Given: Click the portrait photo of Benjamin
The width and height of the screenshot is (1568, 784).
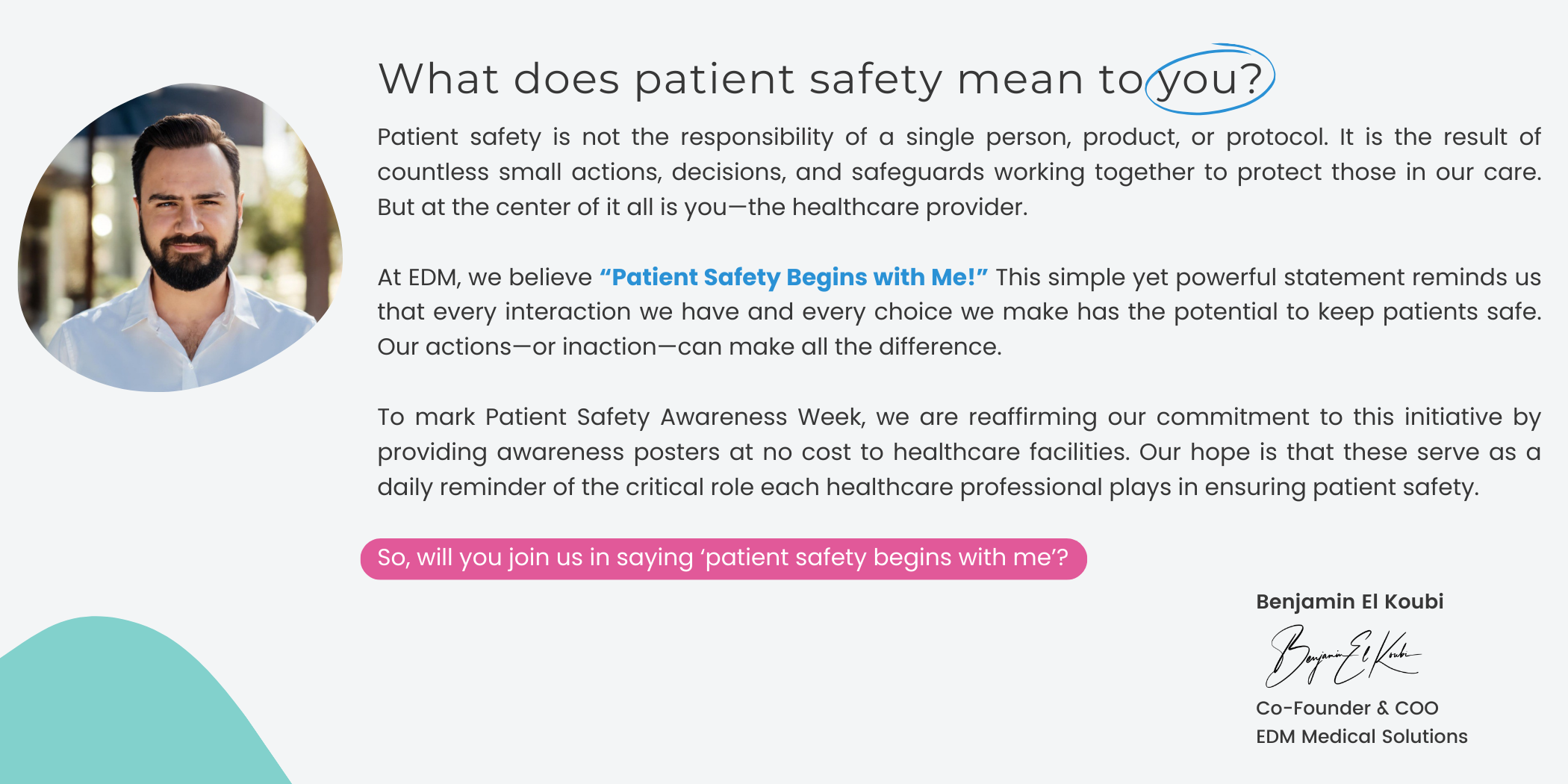Looking at the screenshot, I should pos(179,239).
